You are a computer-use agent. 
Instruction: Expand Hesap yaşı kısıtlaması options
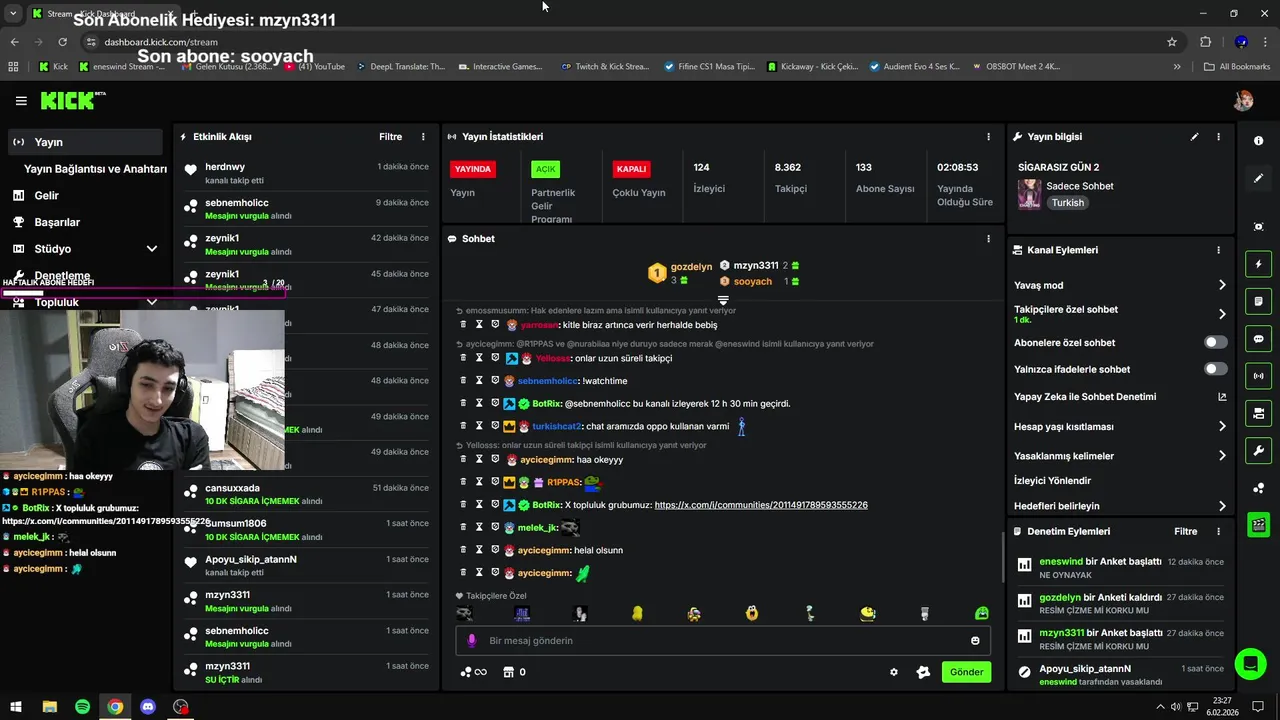(1222, 427)
